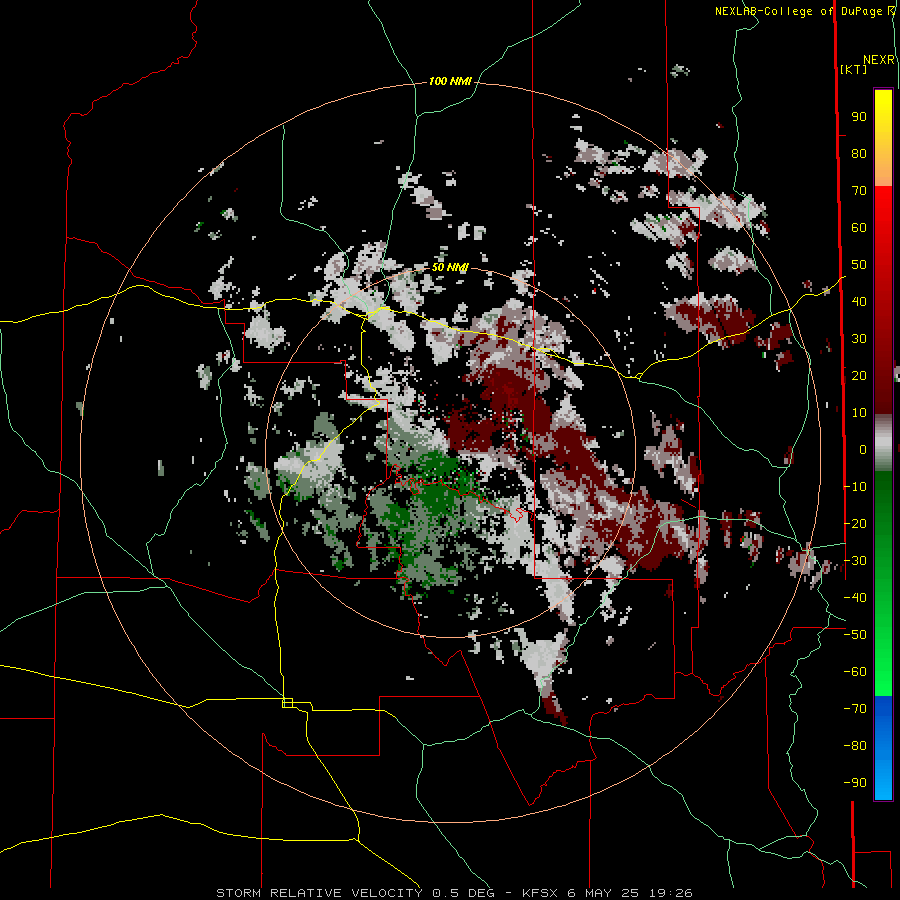Click the -60 knot scale label
The image size is (900, 900).
click(855, 672)
